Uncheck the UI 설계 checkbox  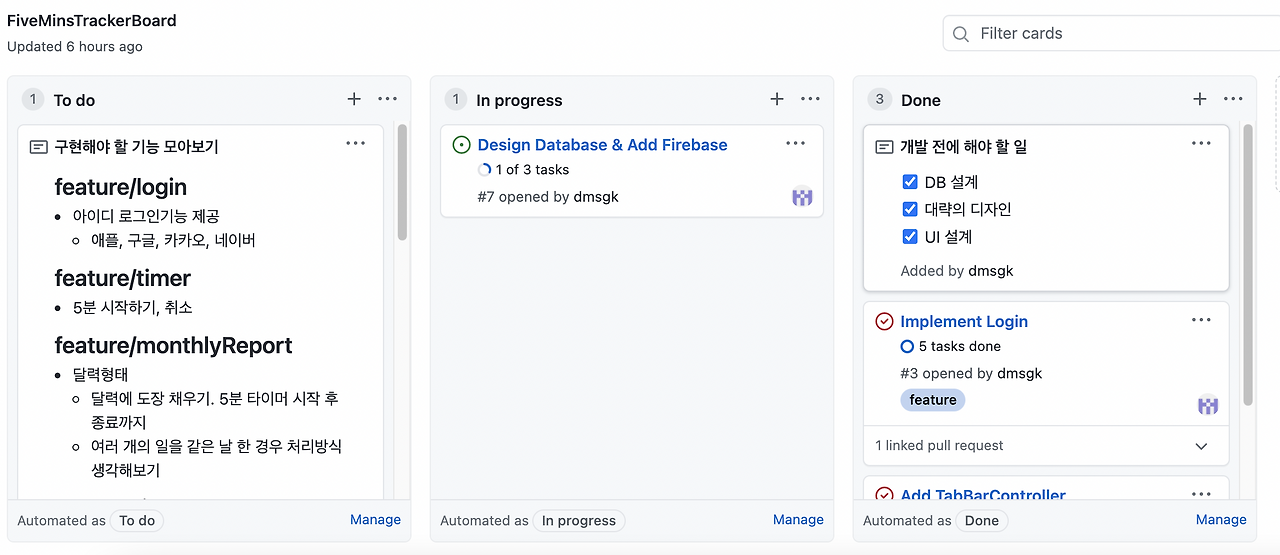coord(910,237)
